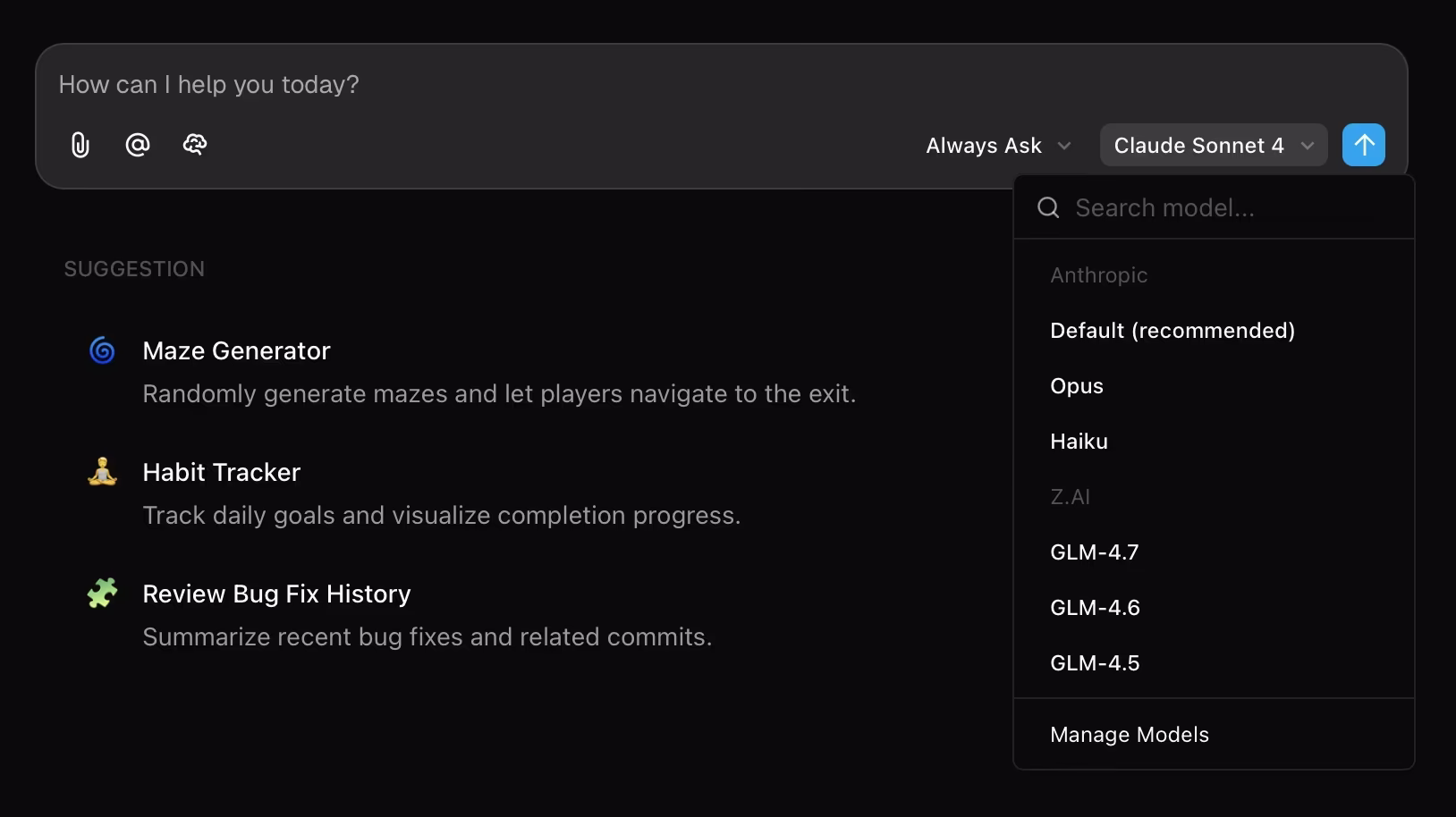Screen dimensions: 1456x817
Task: Click the search magnifier icon
Action: tap(1048, 208)
